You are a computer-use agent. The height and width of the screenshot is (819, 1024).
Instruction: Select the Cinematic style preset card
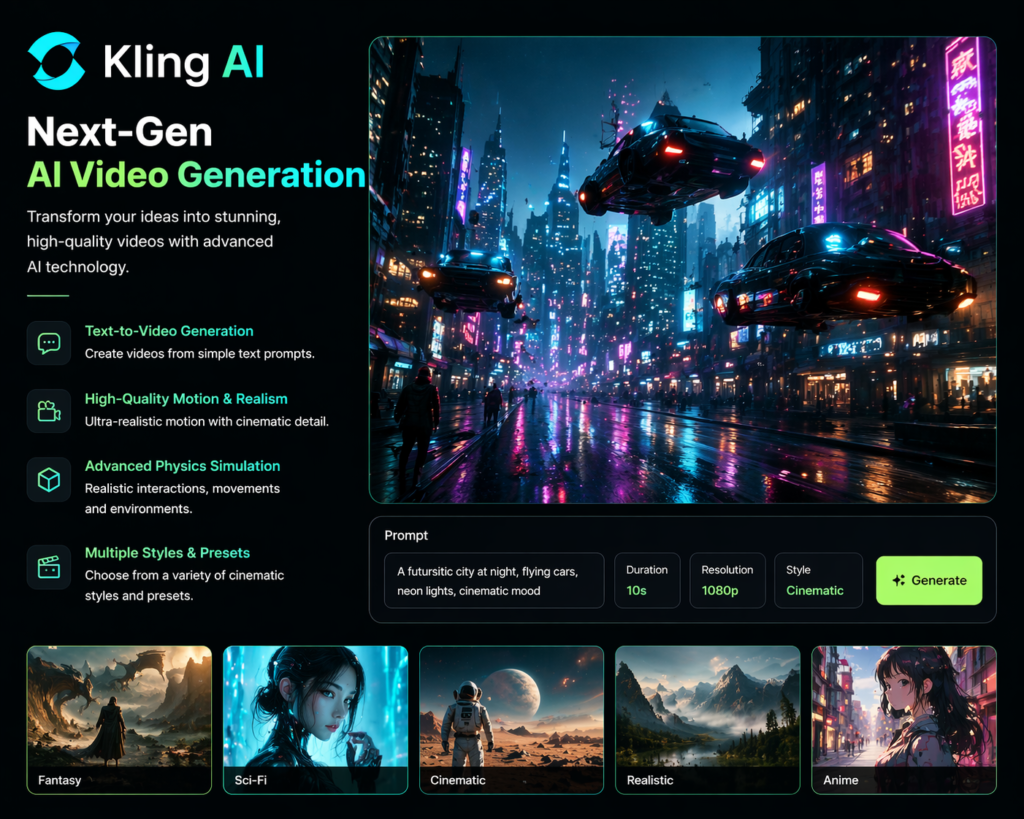510,720
